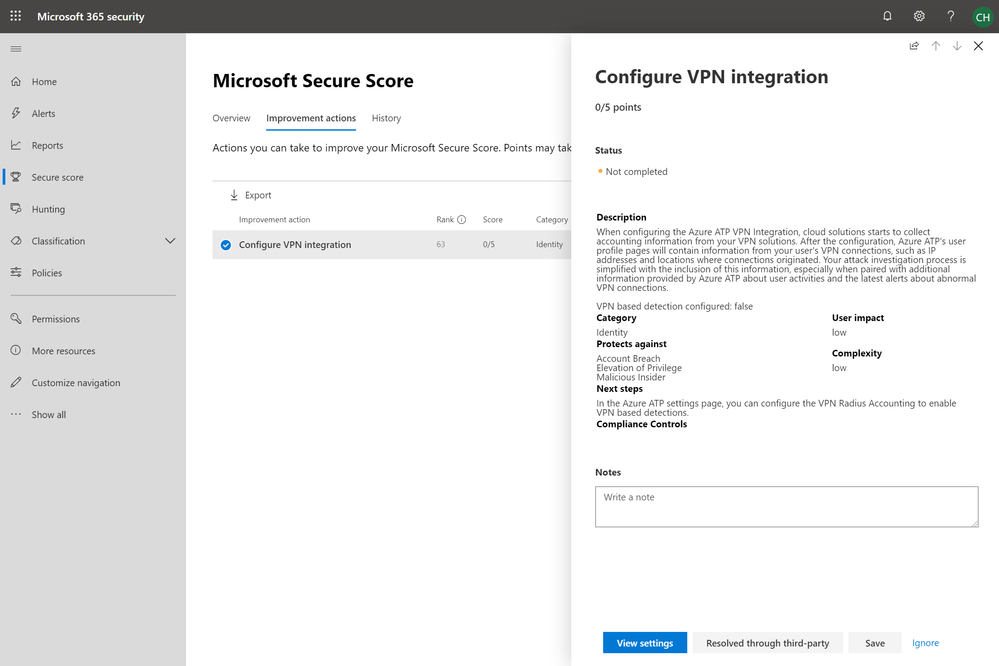Open the settings gear icon
The image size is (999, 666).
[x=919, y=16]
